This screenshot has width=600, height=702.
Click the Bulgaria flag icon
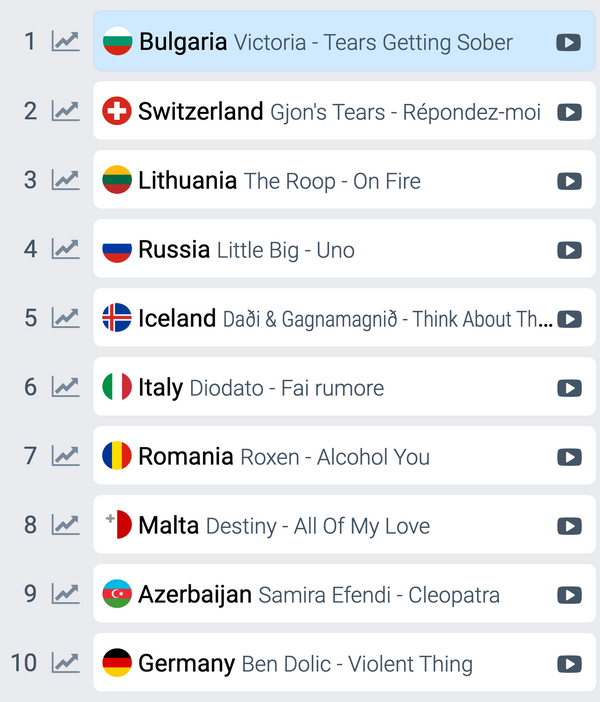click(x=117, y=41)
